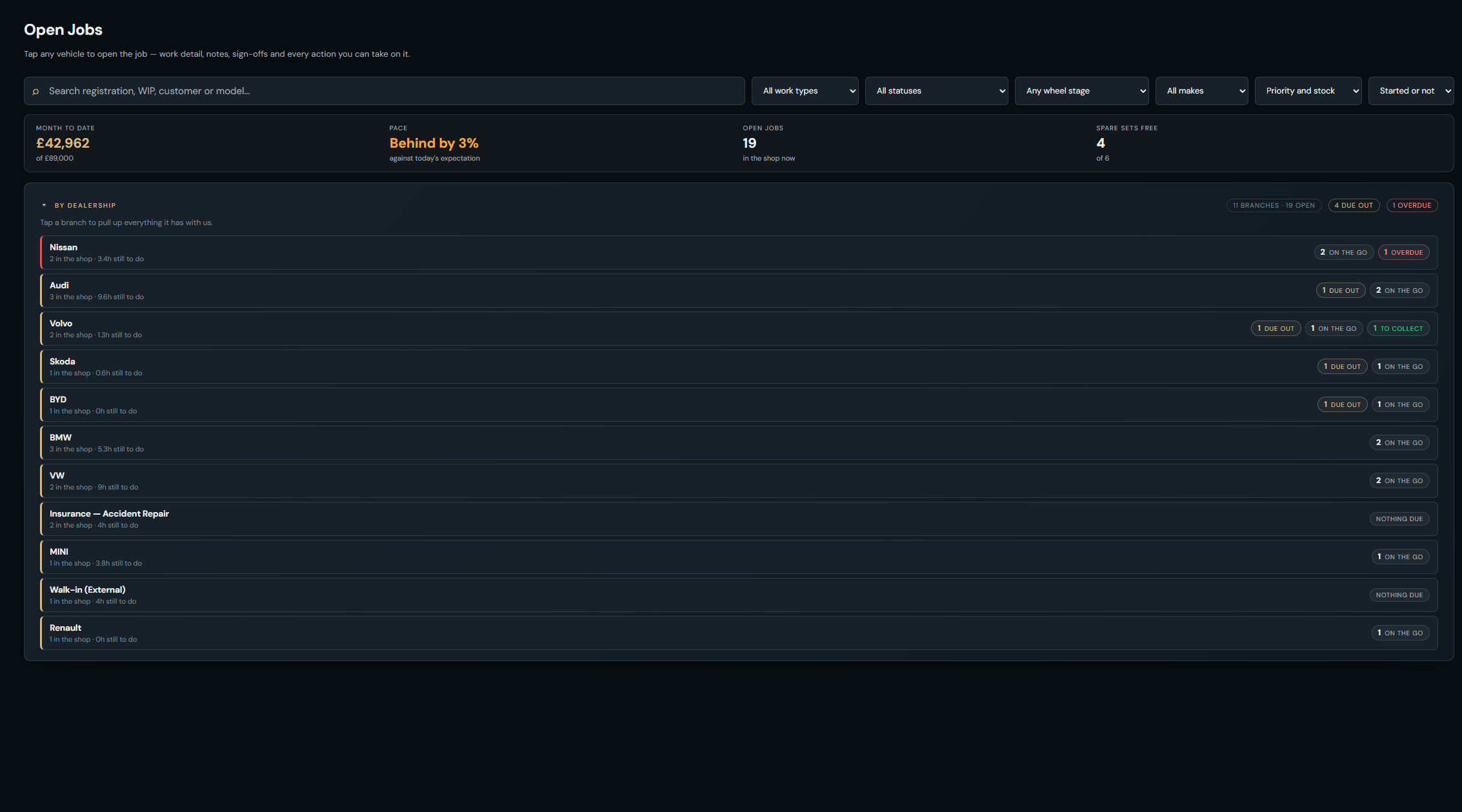
Task: Open the Started or not dropdown
Action: coord(1410,91)
